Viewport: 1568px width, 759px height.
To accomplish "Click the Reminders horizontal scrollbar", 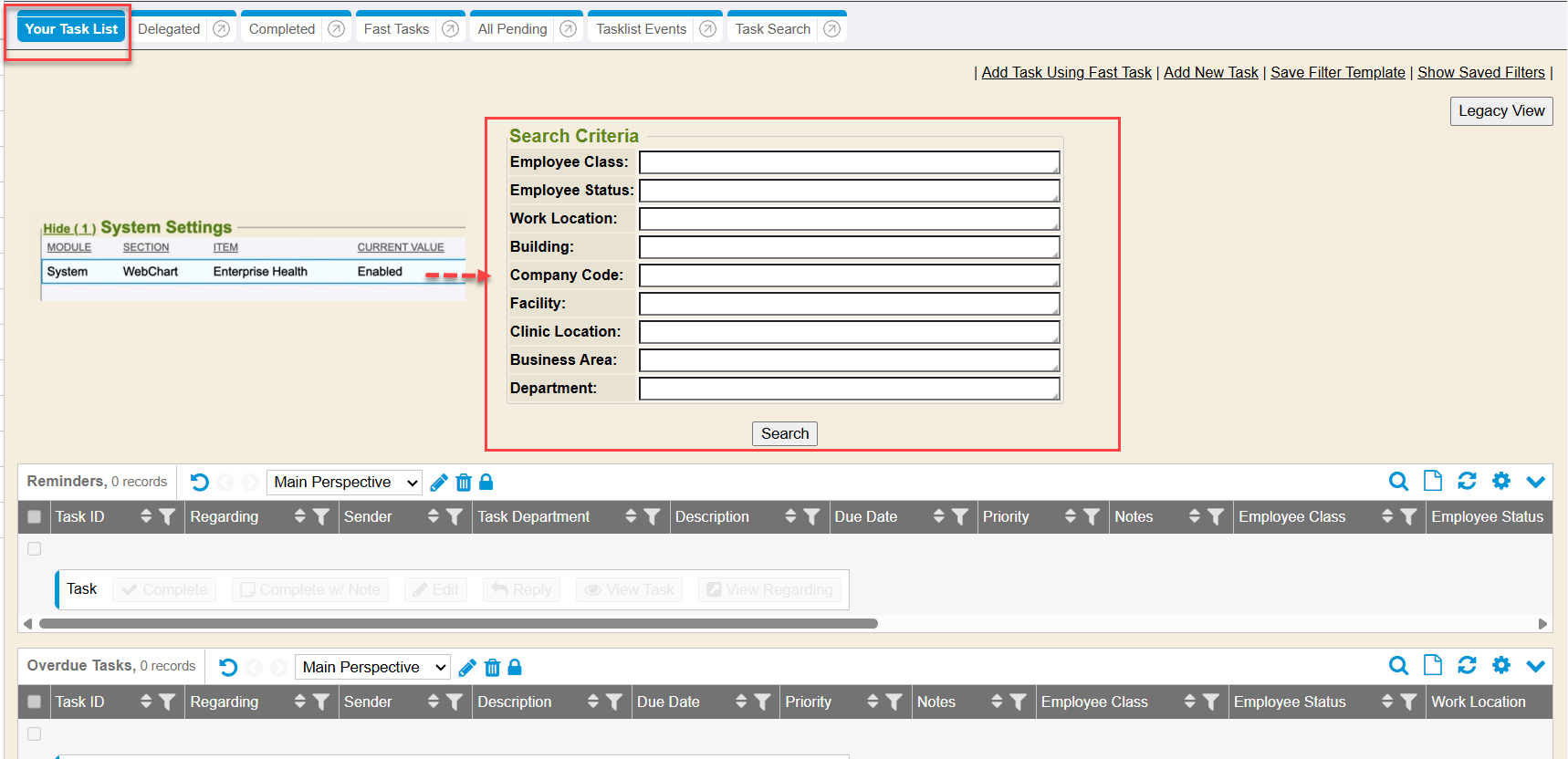I will (x=458, y=624).
